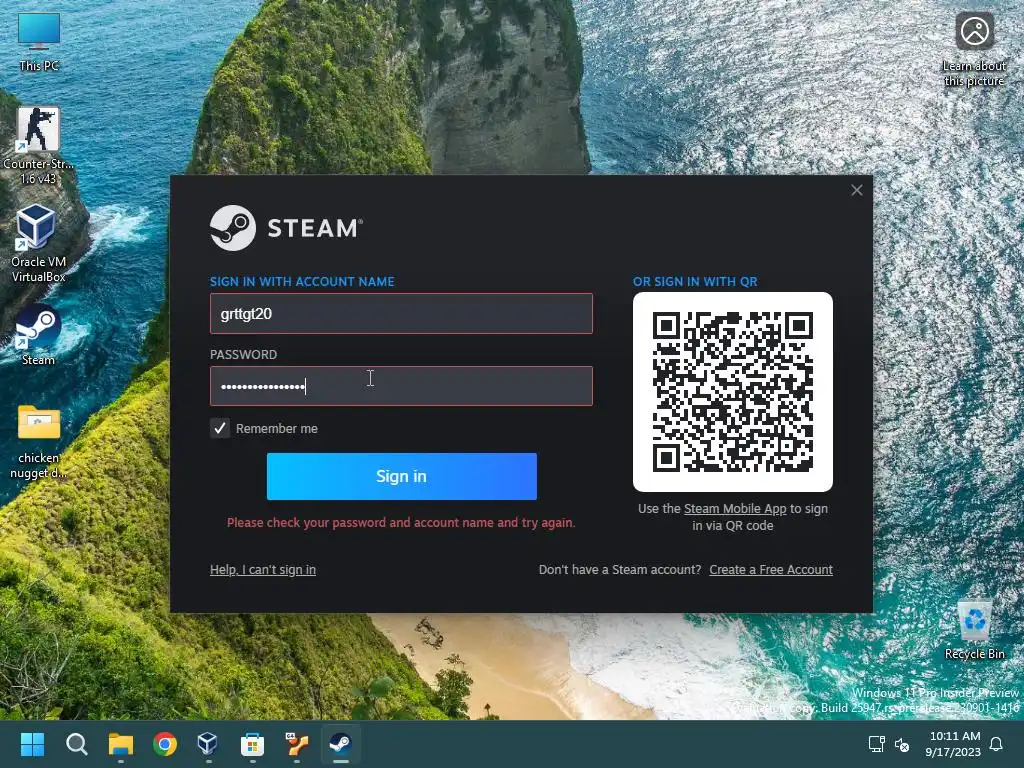1024x768 pixels.
Task: Click the QR code image
Action: point(733,392)
